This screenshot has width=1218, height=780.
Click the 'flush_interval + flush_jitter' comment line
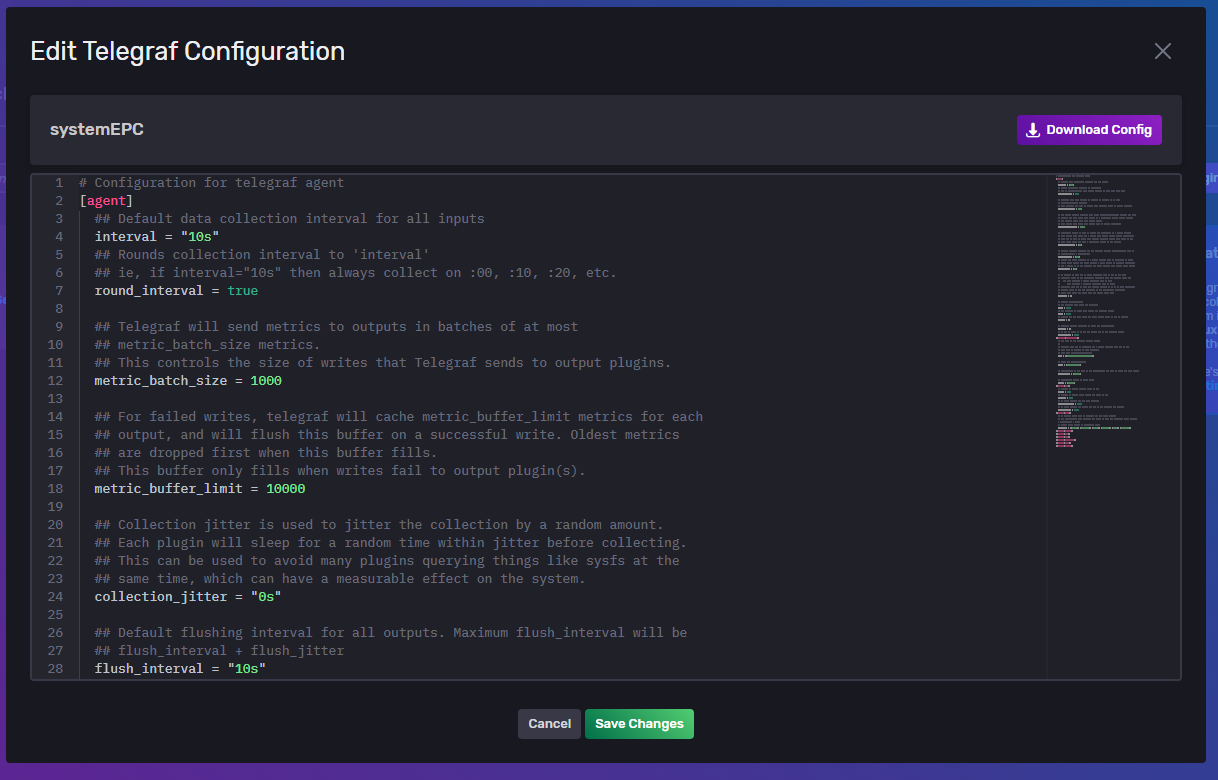[x=219, y=651]
